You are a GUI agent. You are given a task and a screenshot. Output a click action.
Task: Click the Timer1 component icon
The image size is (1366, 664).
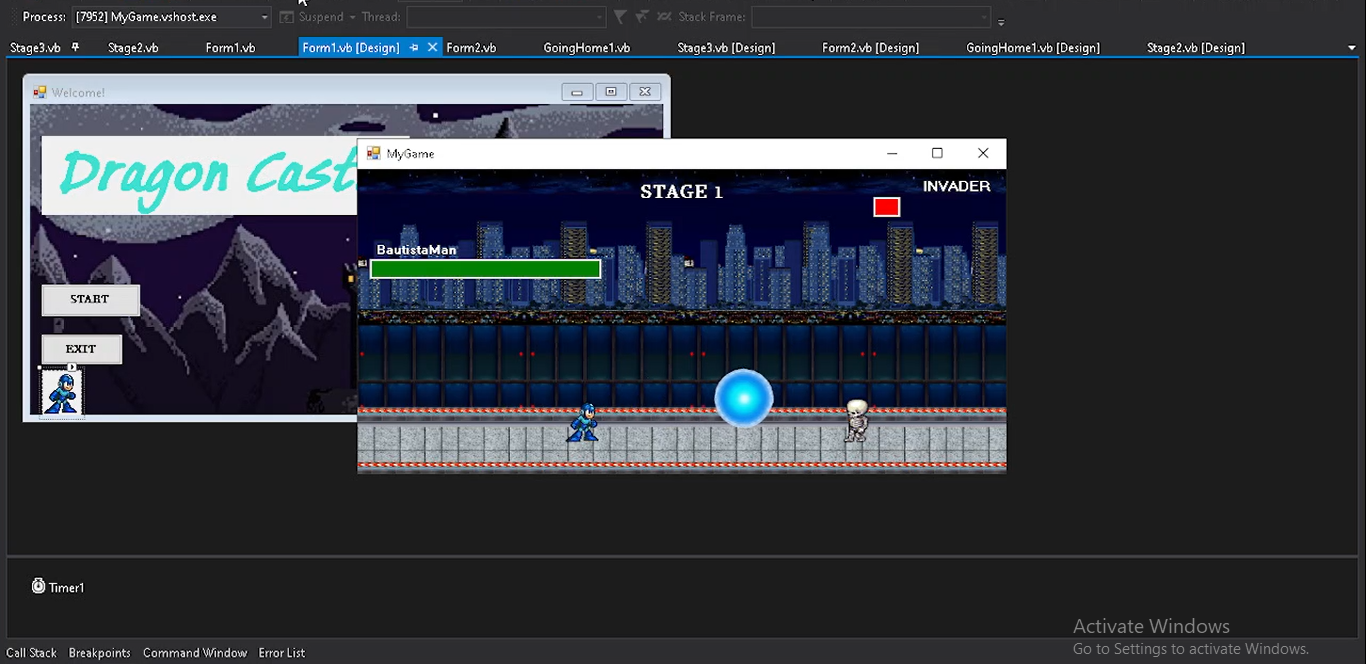38,586
